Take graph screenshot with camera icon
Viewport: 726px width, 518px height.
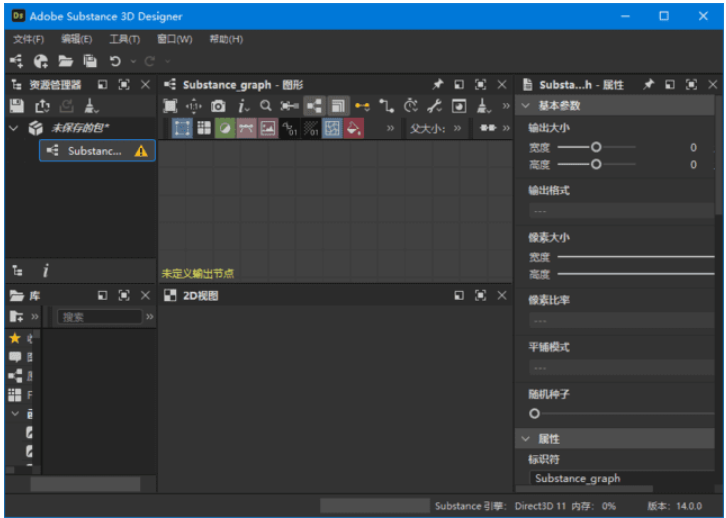(x=218, y=106)
